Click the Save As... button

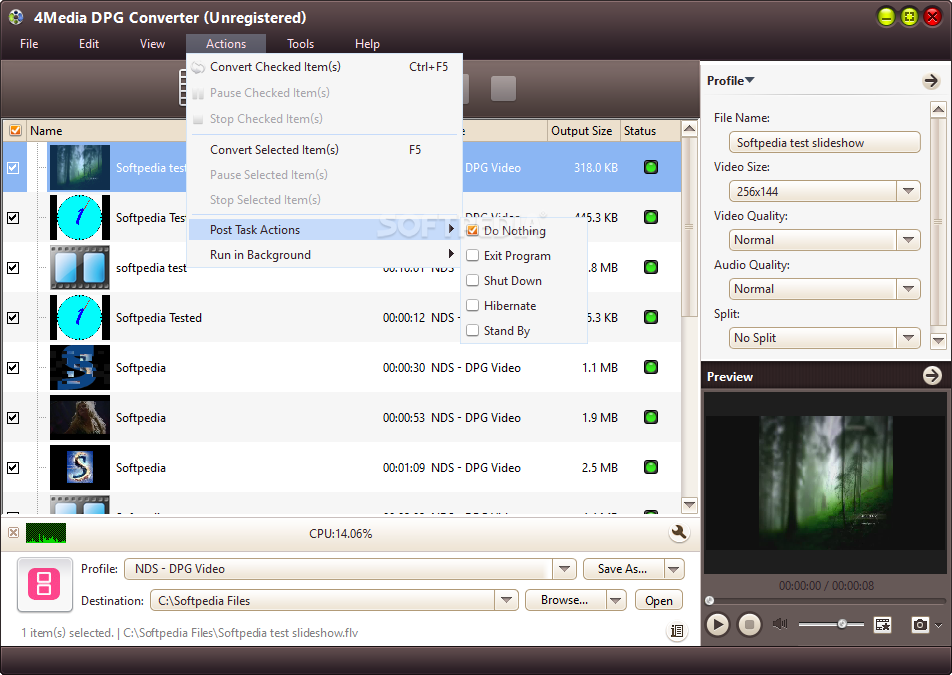(623, 569)
